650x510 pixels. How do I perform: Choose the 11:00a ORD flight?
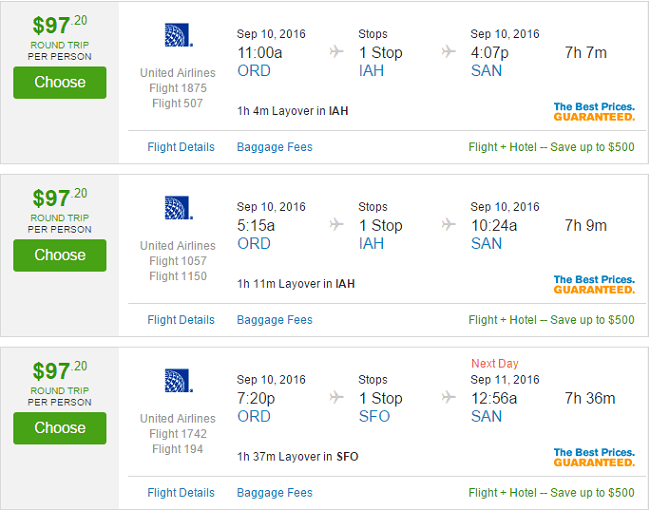60,83
